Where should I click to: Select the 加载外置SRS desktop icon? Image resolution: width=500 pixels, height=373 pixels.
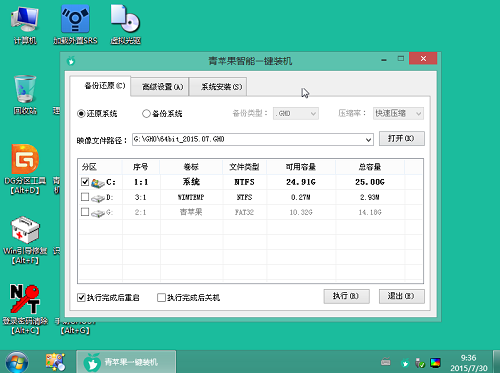click(75, 26)
